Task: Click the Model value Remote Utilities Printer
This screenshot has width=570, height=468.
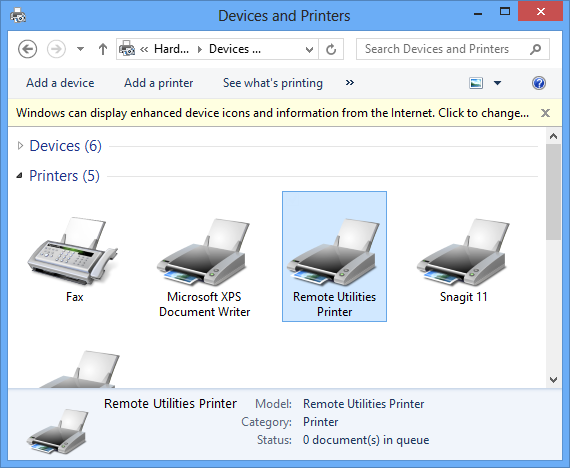Action: pos(364,404)
